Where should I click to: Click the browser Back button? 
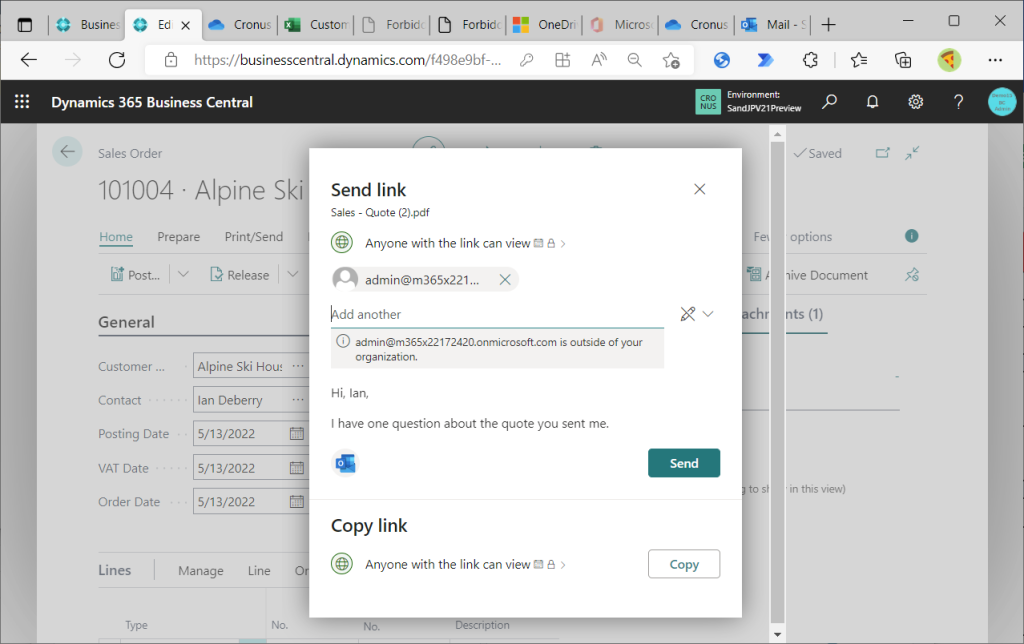point(29,60)
